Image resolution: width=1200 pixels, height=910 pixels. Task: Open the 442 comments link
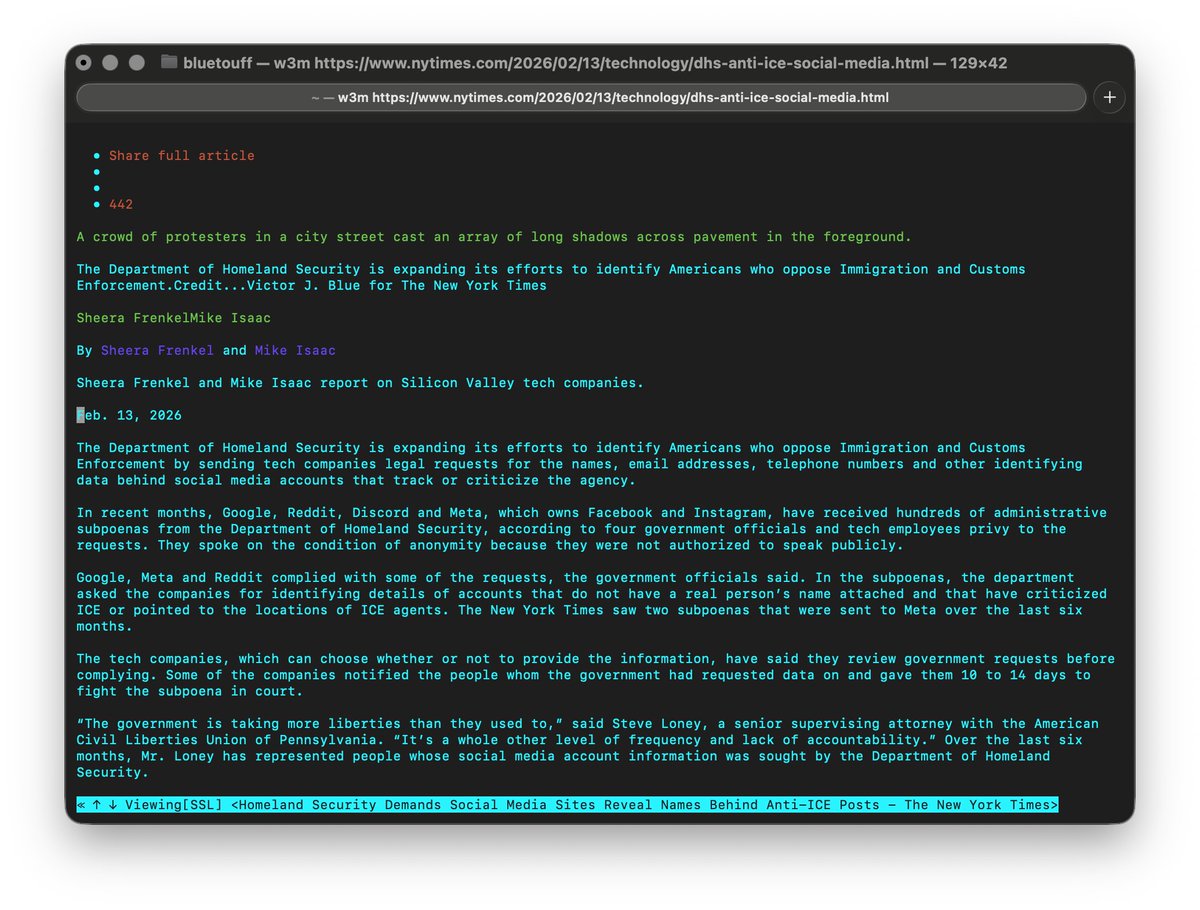[x=121, y=204]
